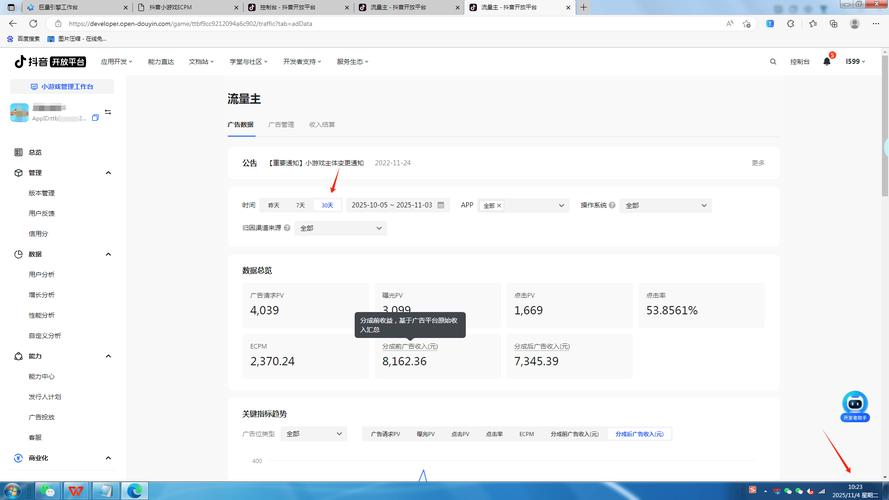Select 昨天 time range
This screenshot has height=500, width=889.
[274, 205]
